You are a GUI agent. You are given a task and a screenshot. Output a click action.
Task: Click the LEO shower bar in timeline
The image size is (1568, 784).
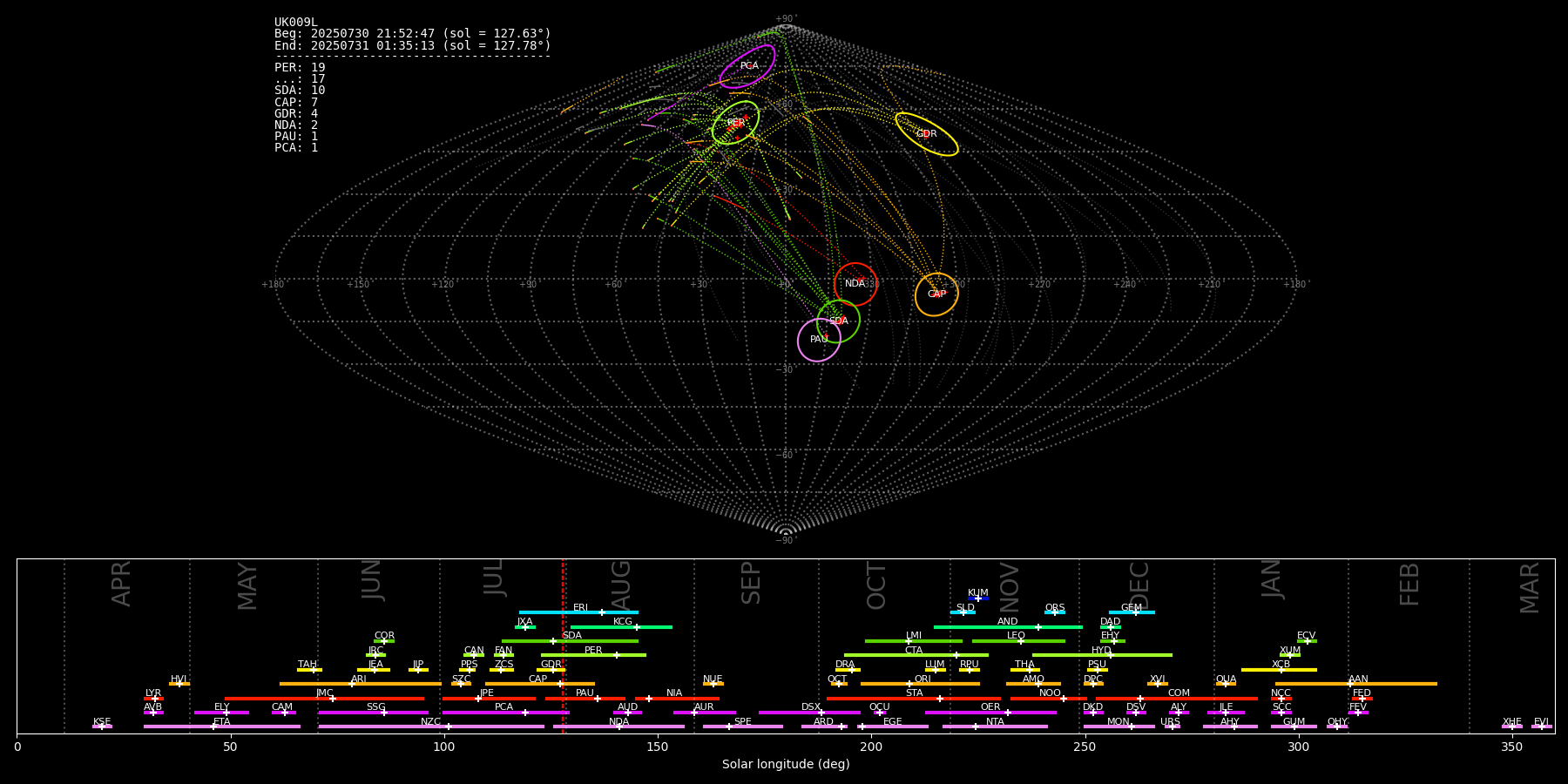[x=1018, y=641]
